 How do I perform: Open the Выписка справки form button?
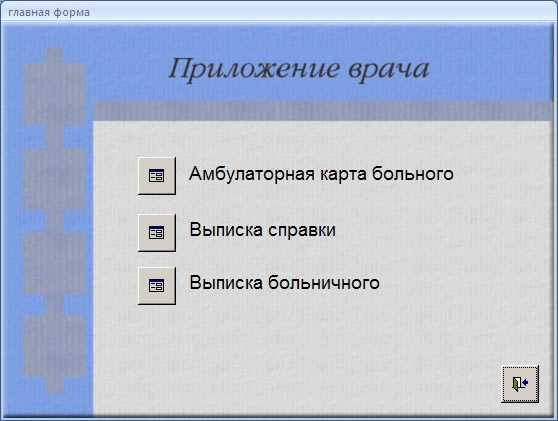tap(157, 233)
